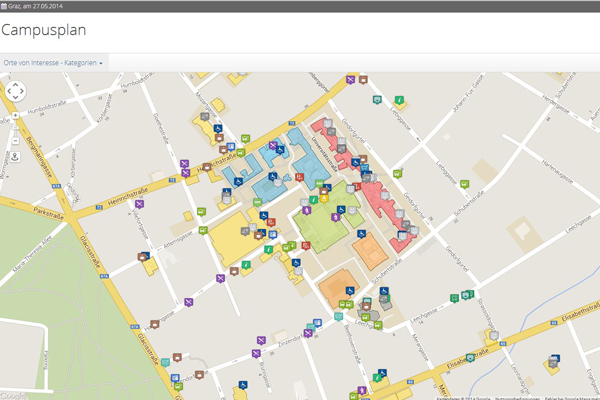
Task: Pan the map right with the arrow control
Action: 23,91
